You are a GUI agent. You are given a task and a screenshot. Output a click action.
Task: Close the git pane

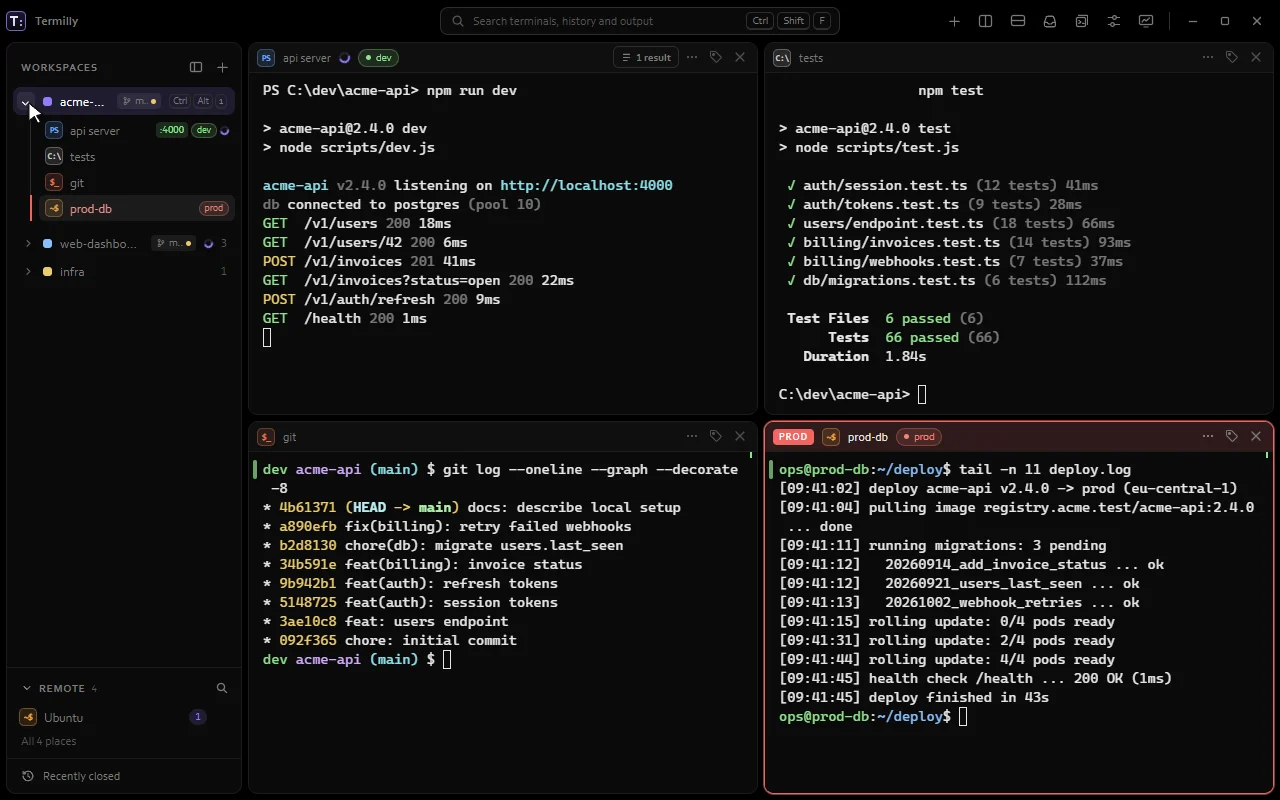point(740,436)
